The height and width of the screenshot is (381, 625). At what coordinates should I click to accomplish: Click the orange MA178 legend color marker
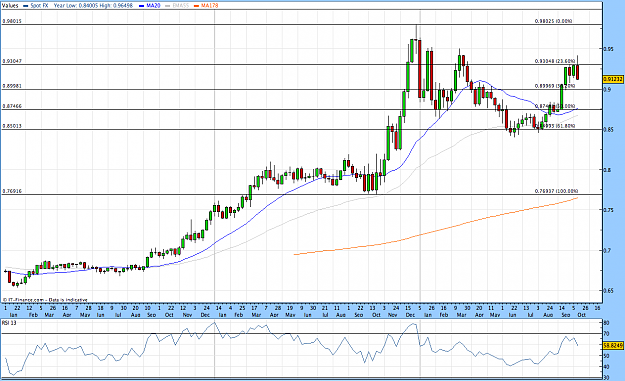coord(196,6)
